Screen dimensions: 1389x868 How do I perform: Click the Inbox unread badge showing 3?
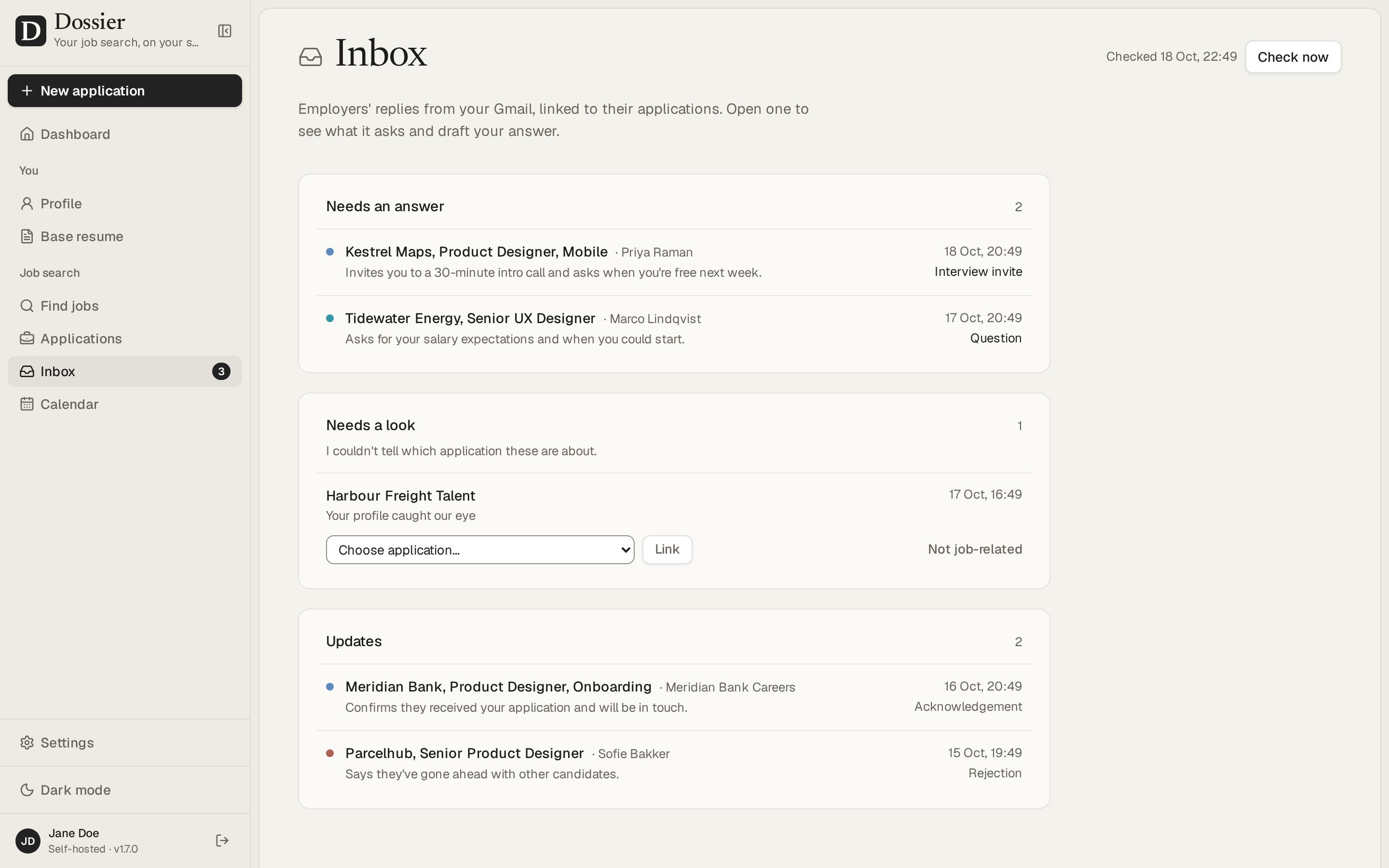tap(221, 371)
